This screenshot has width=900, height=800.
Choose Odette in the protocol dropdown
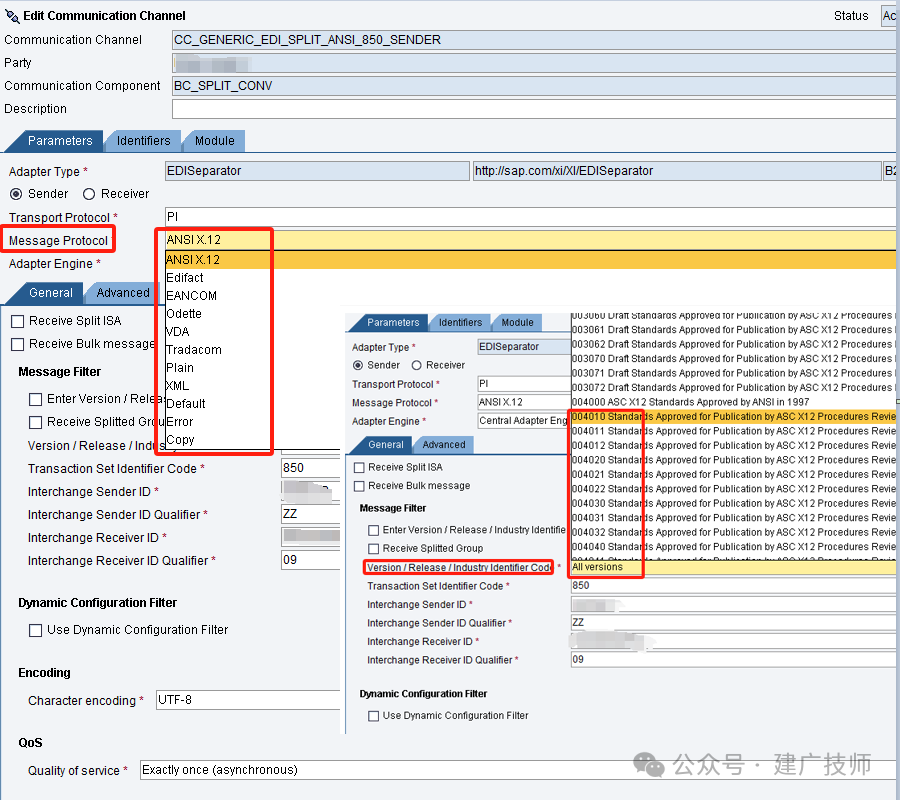[x=184, y=313]
